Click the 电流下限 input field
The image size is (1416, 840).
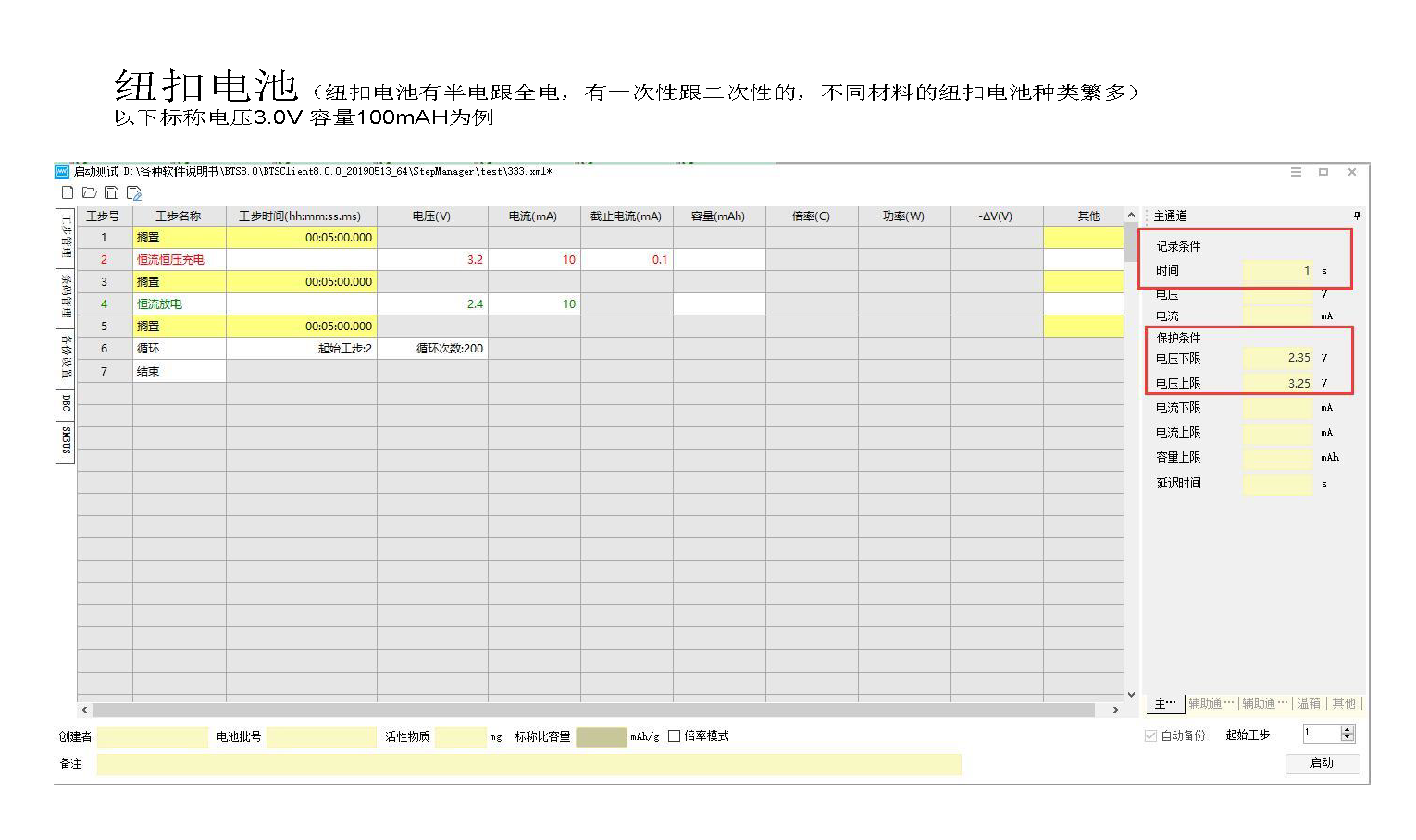click(1278, 408)
